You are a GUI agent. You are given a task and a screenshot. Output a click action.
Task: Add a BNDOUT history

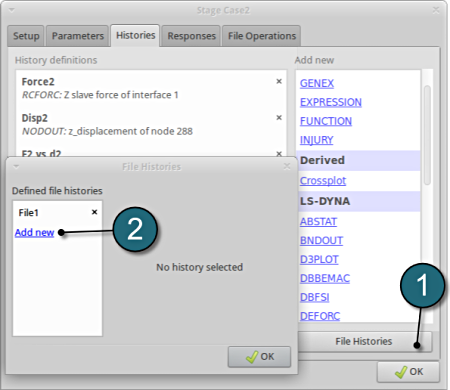click(x=321, y=241)
